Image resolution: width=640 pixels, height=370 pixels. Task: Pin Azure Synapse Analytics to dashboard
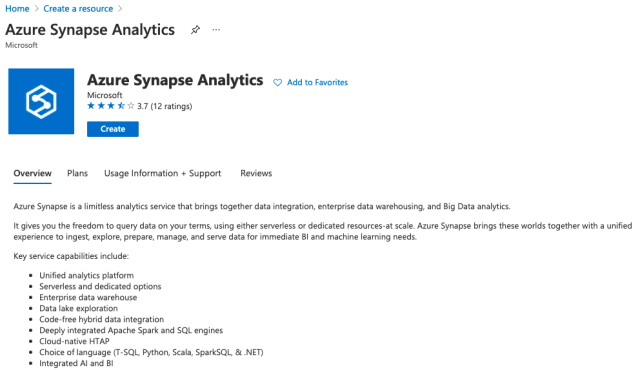[x=195, y=30]
